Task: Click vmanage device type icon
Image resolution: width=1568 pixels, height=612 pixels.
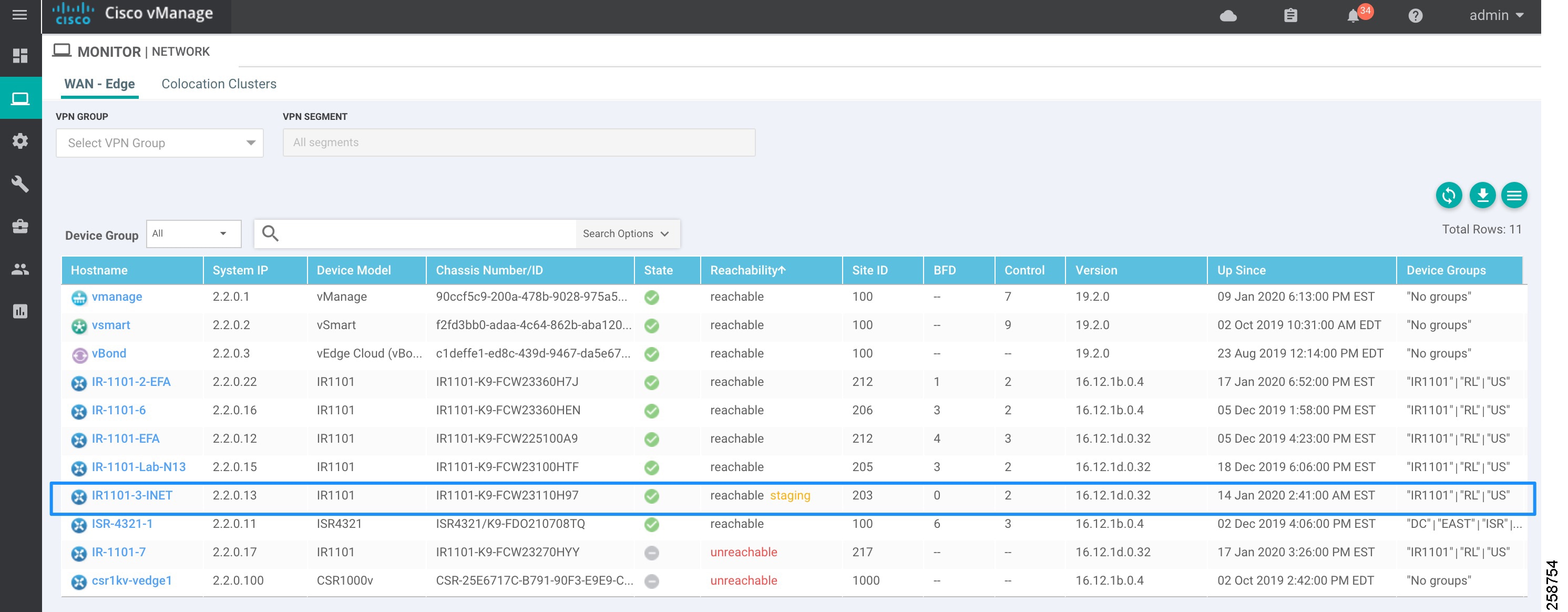Action: point(79,298)
